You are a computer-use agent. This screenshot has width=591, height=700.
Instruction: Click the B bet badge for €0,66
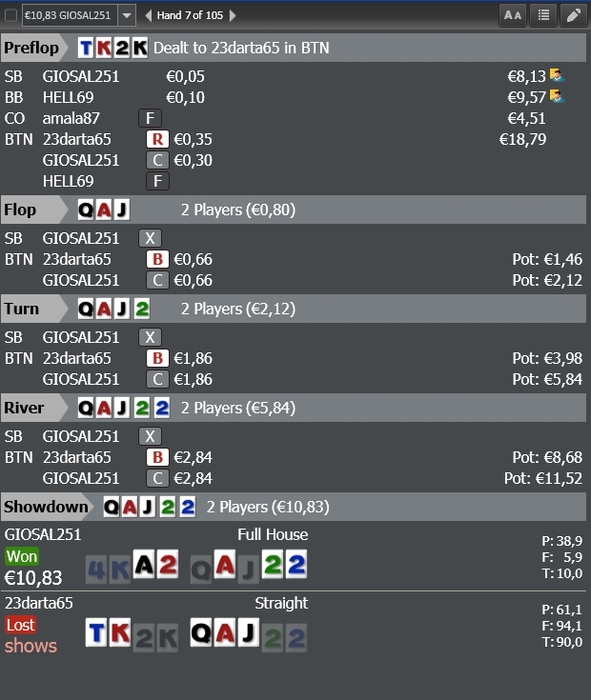click(x=158, y=259)
